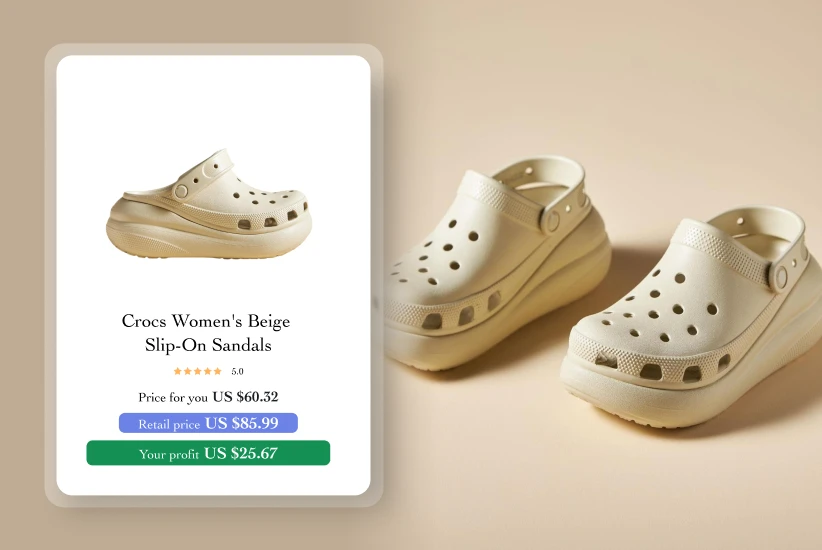822x550 pixels.
Task: Click the US $60.32 price
Action: click(x=245, y=396)
